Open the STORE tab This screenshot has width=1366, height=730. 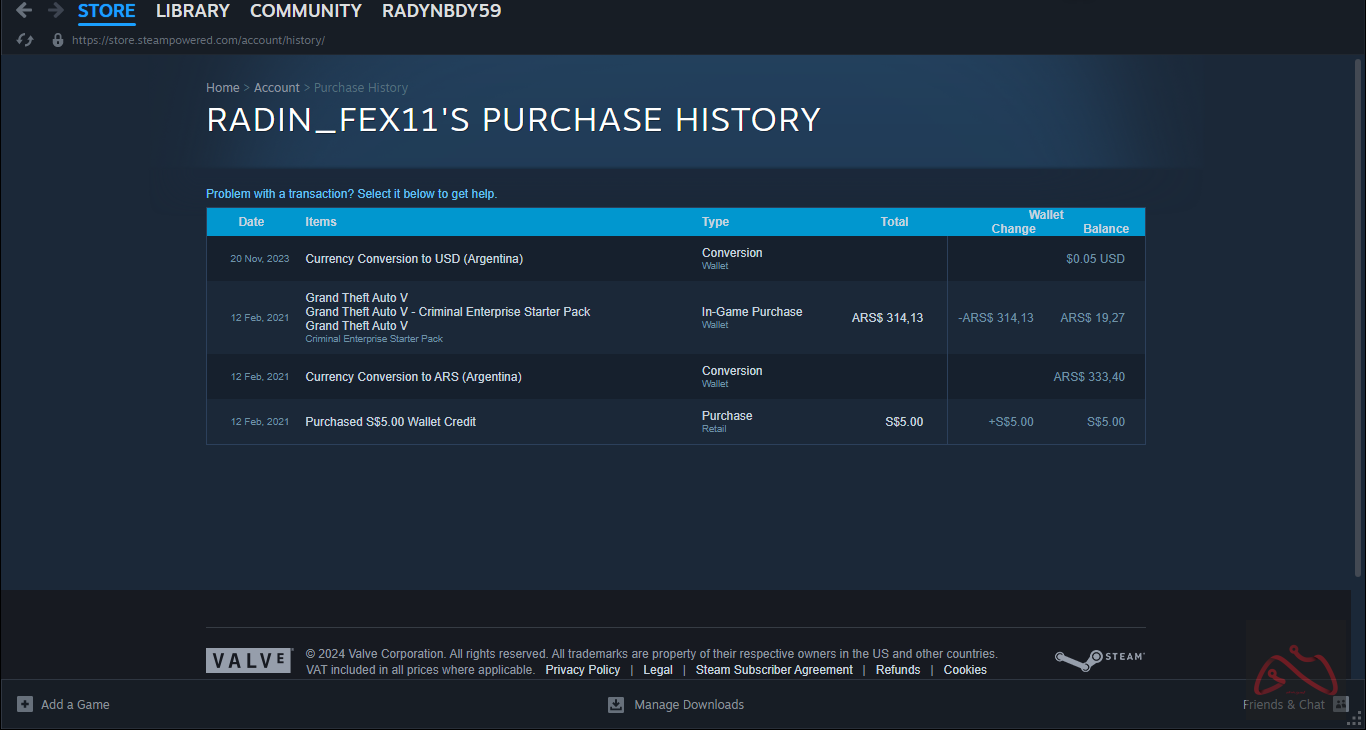[x=106, y=11]
